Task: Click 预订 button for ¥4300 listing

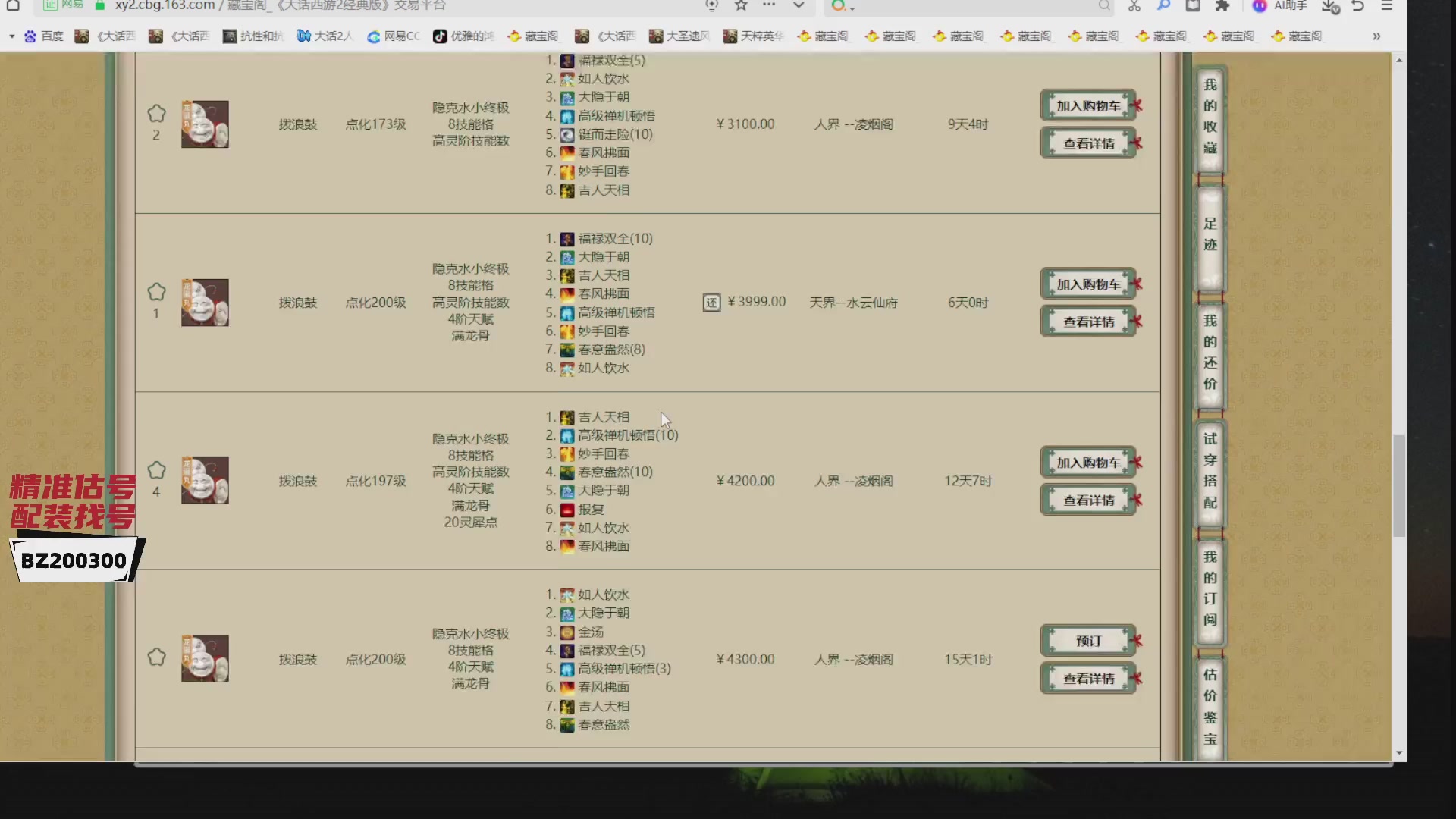Action: click(x=1088, y=641)
